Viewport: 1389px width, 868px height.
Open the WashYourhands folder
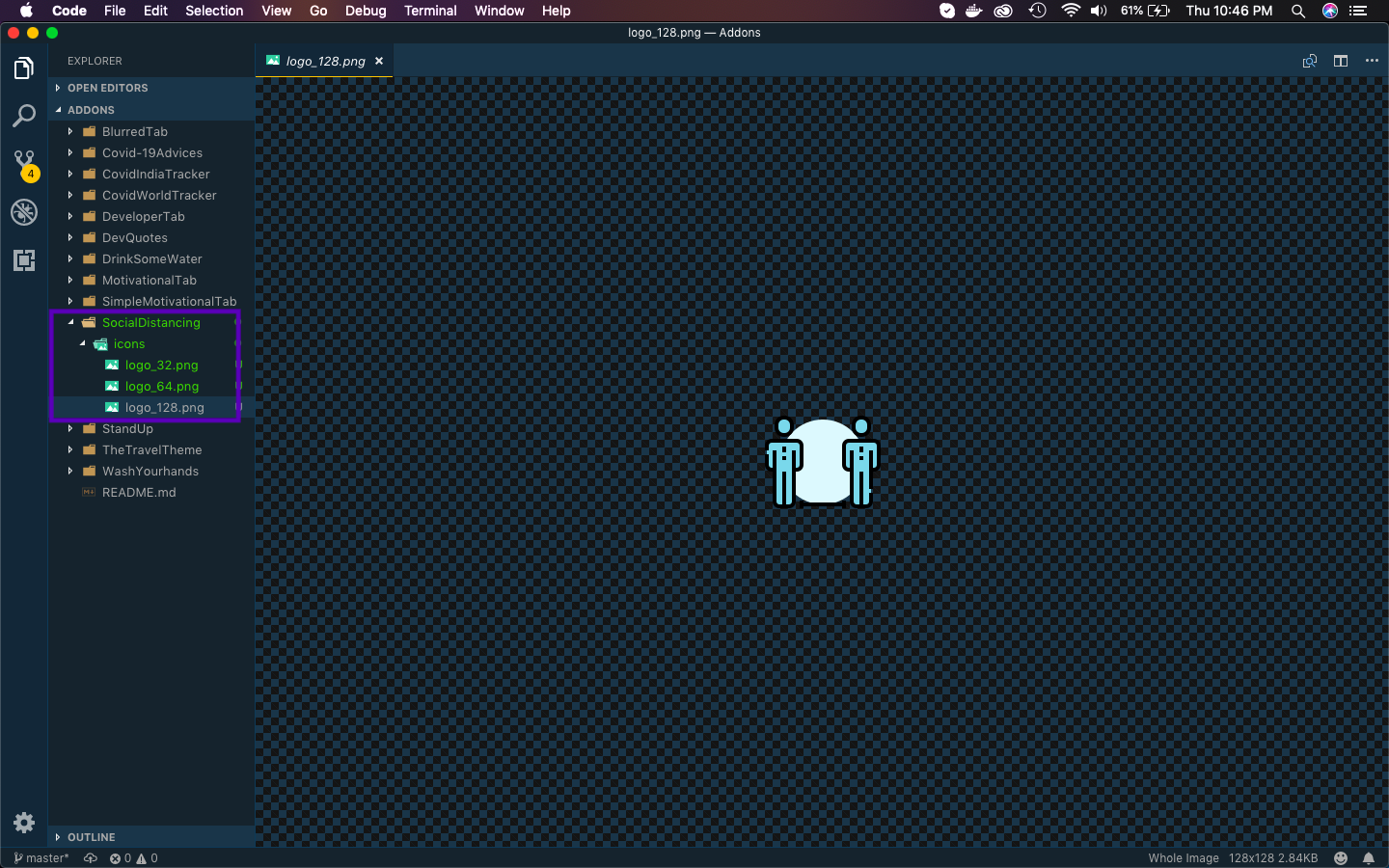pyautogui.click(x=151, y=472)
